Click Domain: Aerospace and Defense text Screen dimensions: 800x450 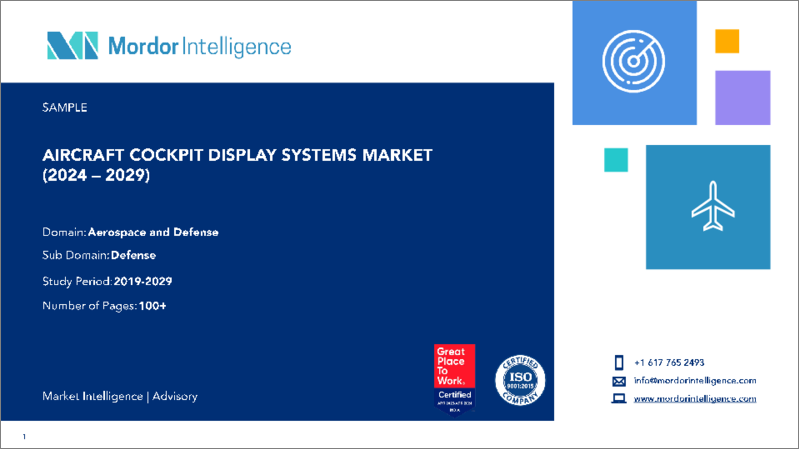point(130,232)
